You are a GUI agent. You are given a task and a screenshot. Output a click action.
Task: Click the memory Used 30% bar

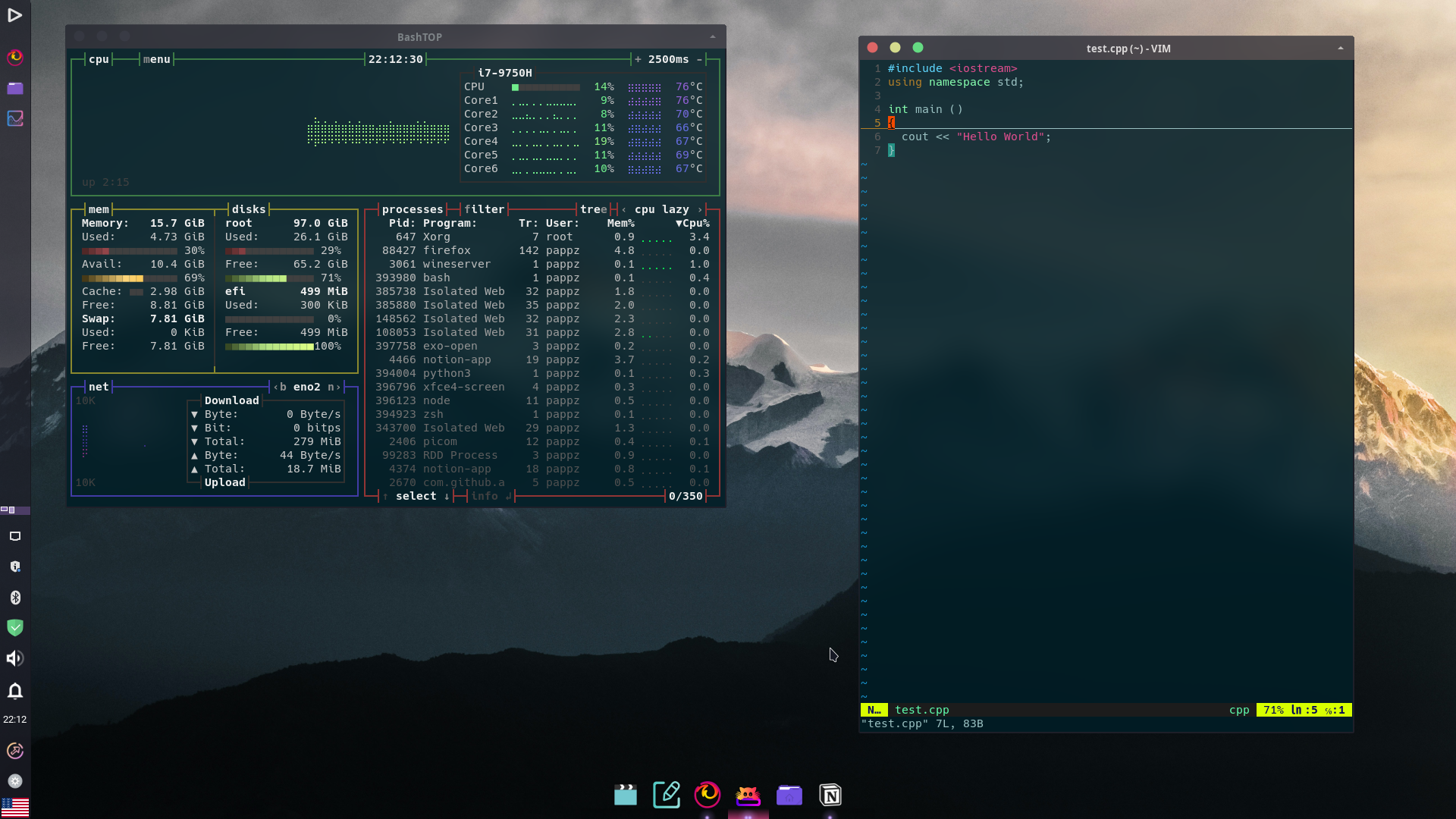tap(129, 251)
